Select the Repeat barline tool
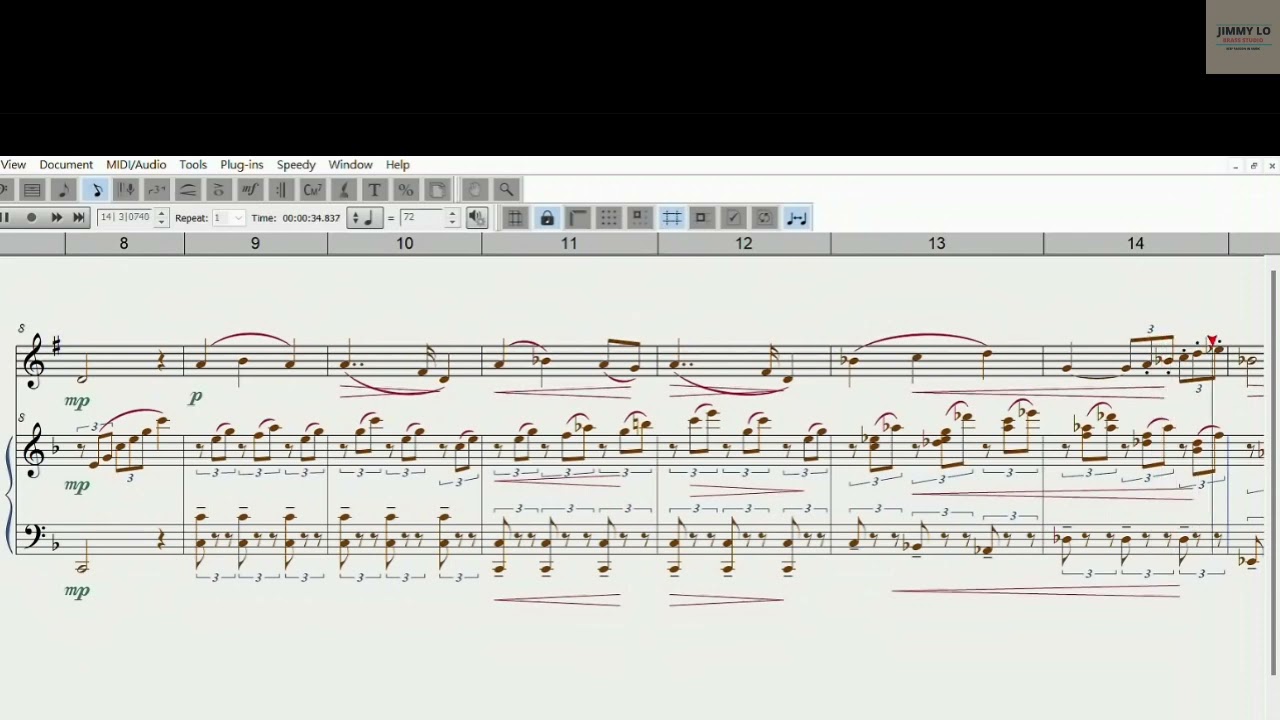The width and height of the screenshot is (1280, 720). [281, 190]
